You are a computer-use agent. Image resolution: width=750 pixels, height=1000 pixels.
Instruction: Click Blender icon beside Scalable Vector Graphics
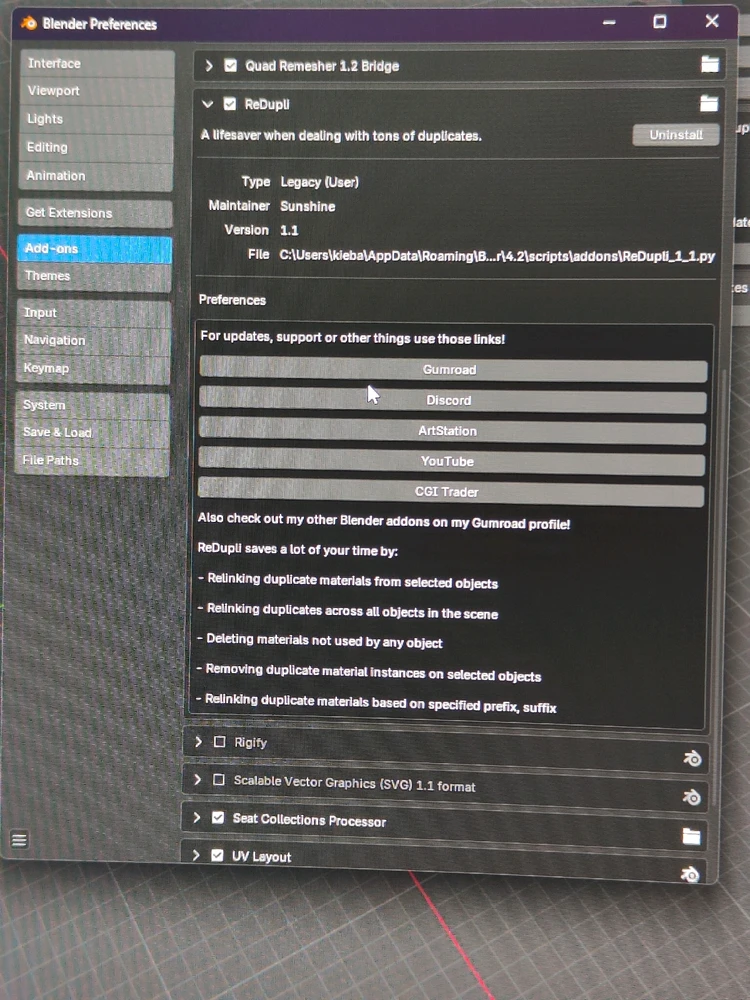[x=690, y=797]
